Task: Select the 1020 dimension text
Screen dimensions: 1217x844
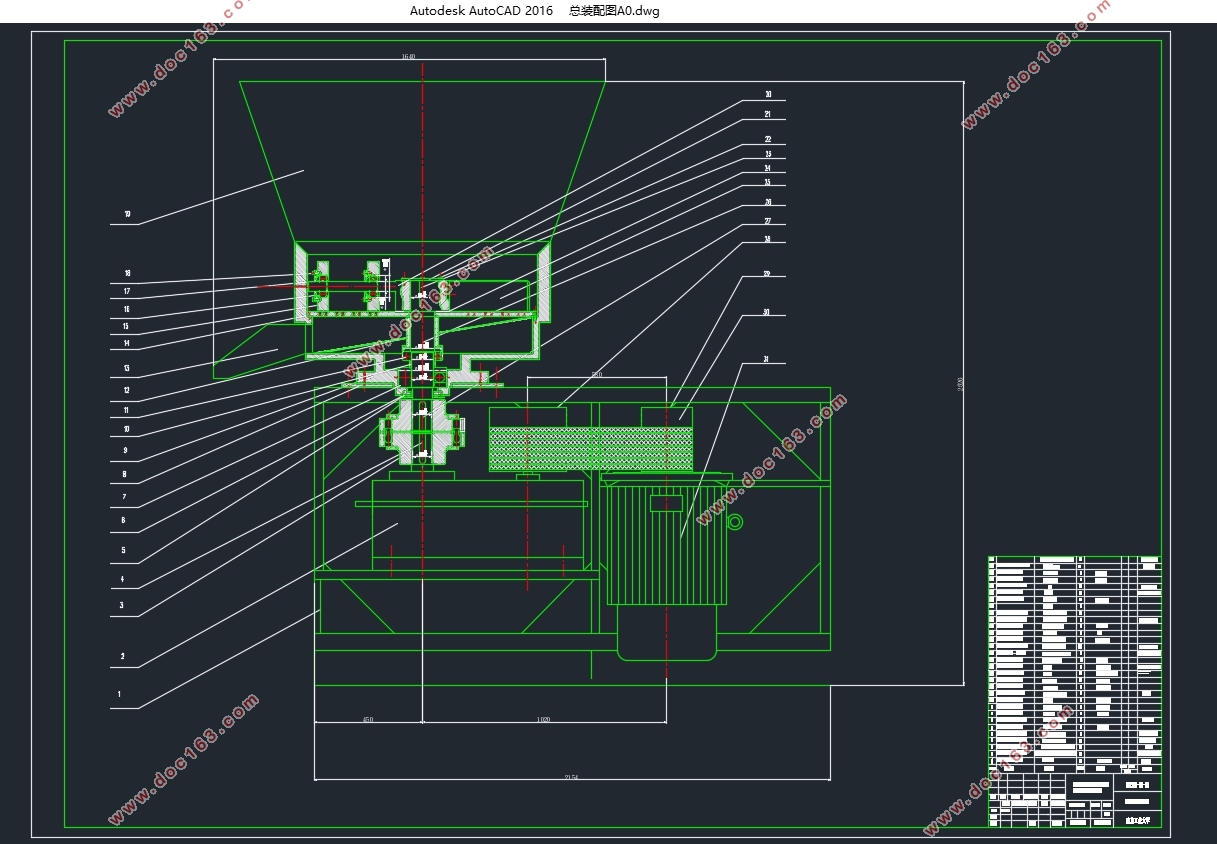Action: point(544,719)
